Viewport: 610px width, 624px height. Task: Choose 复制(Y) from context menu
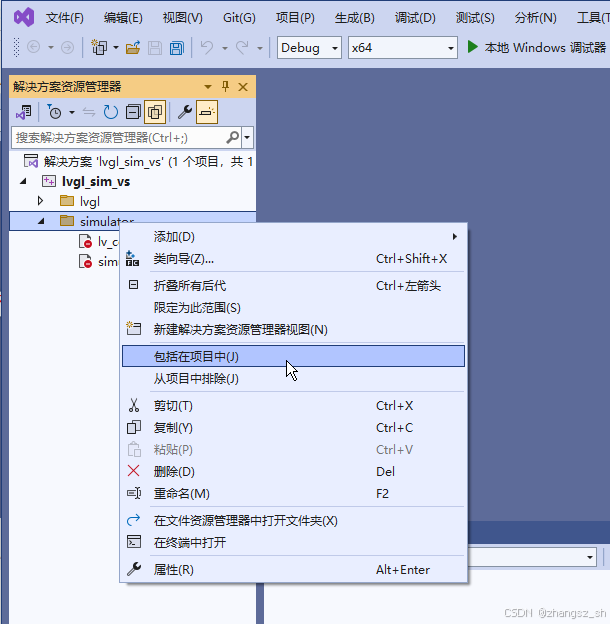[293, 428]
